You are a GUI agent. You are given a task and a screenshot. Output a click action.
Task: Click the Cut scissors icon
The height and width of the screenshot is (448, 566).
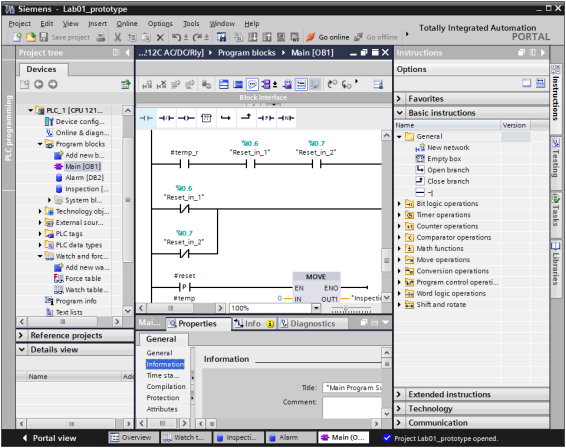[117, 37]
